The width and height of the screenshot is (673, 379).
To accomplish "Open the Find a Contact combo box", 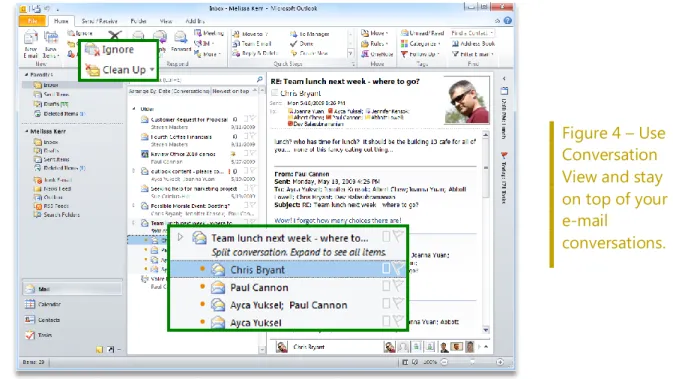I will (473, 33).
